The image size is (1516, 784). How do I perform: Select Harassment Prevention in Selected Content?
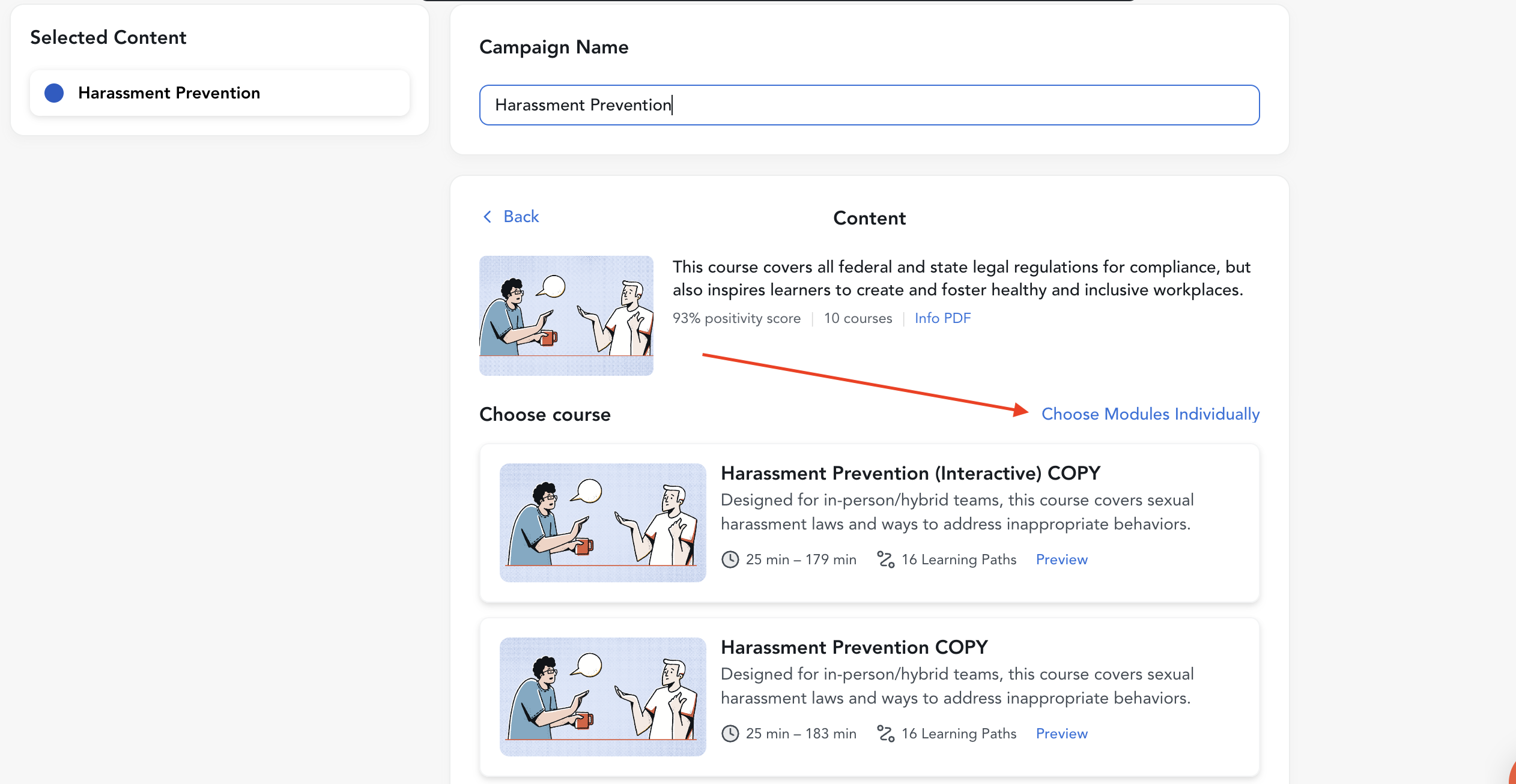(x=169, y=93)
